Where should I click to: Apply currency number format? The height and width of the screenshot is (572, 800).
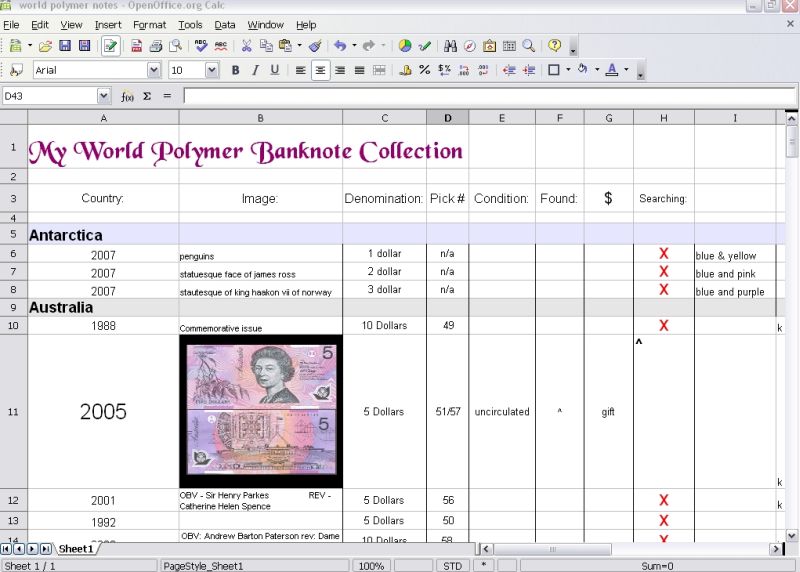tap(405, 70)
